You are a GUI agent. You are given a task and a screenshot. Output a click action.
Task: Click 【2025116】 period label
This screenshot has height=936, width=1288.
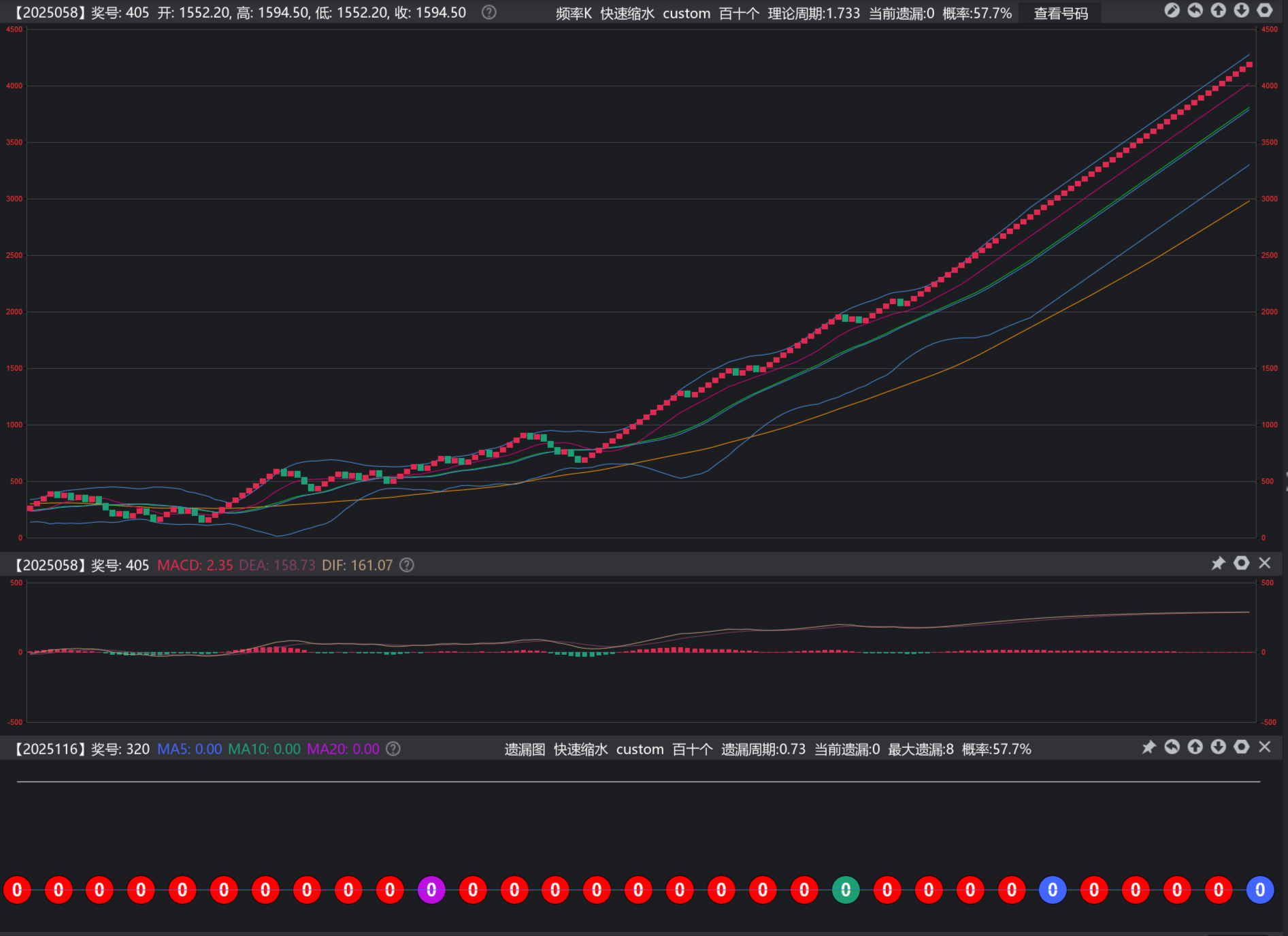pyautogui.click(x=50, y=749)
